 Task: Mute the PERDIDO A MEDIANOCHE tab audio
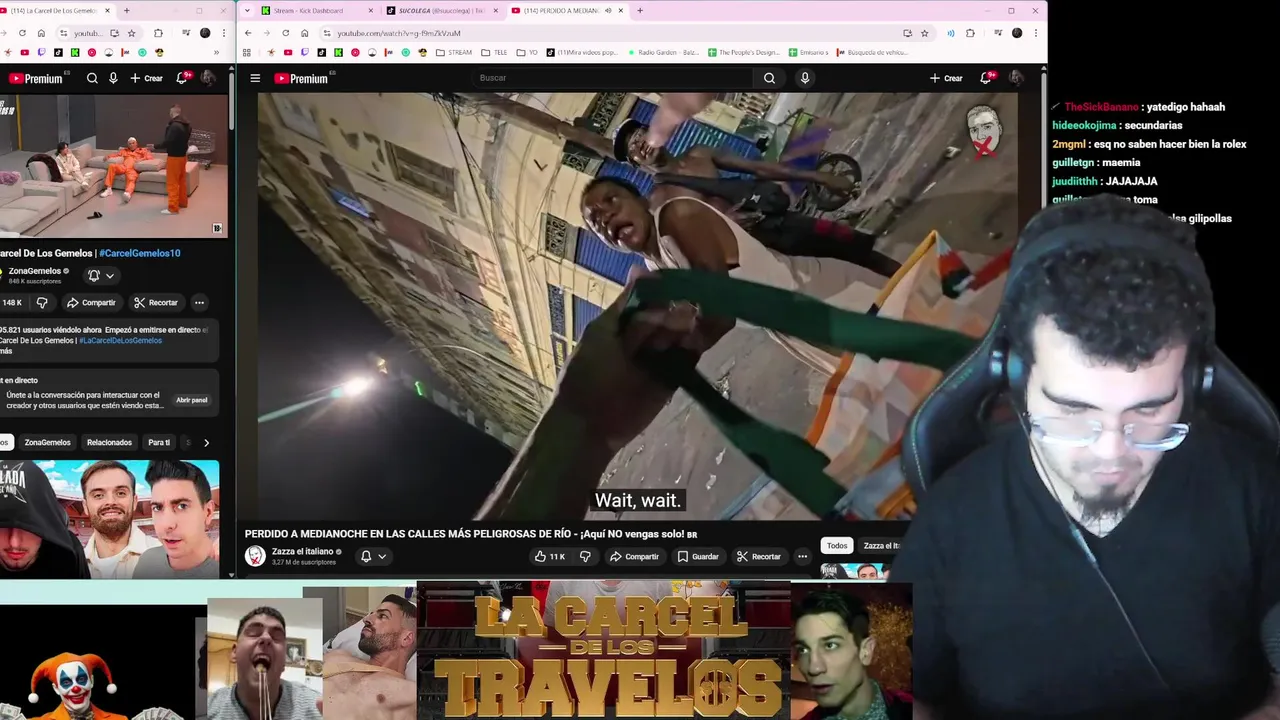607,10
